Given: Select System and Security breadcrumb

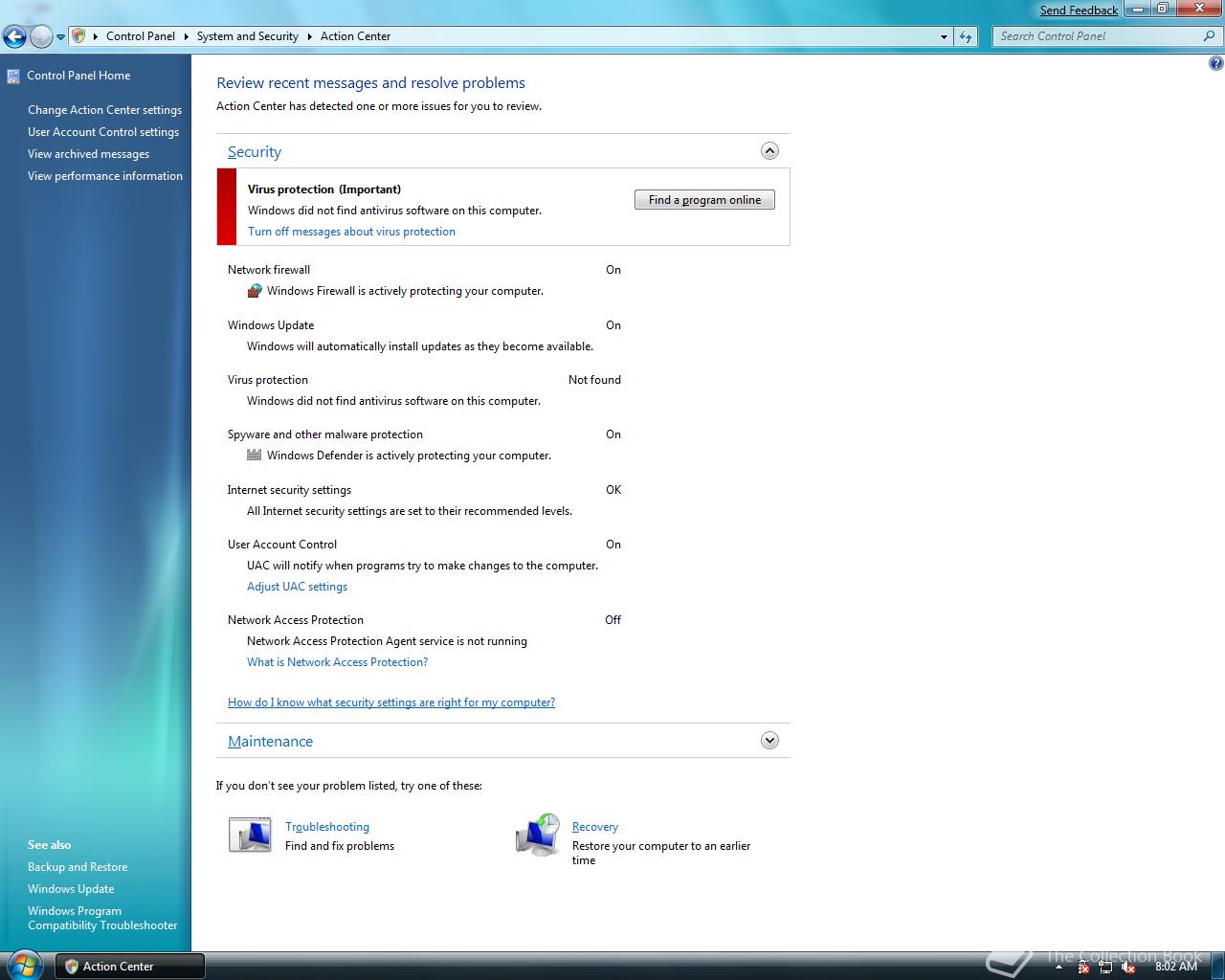Looking at the screenshot, I should (248, 36).
